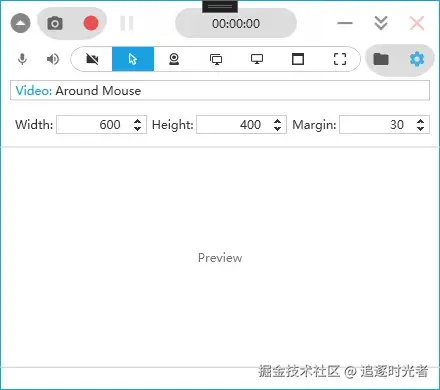Take a screenshot with the camera icon
Image resolution: width=440 pixels, height=390 pixels.
point(55,23)
